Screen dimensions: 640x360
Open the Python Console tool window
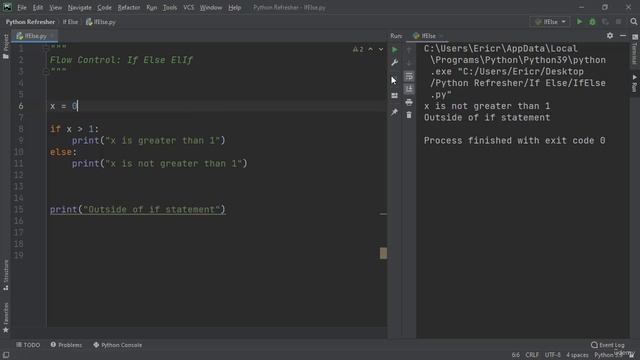pyautogui.click(x=118, y=345)
